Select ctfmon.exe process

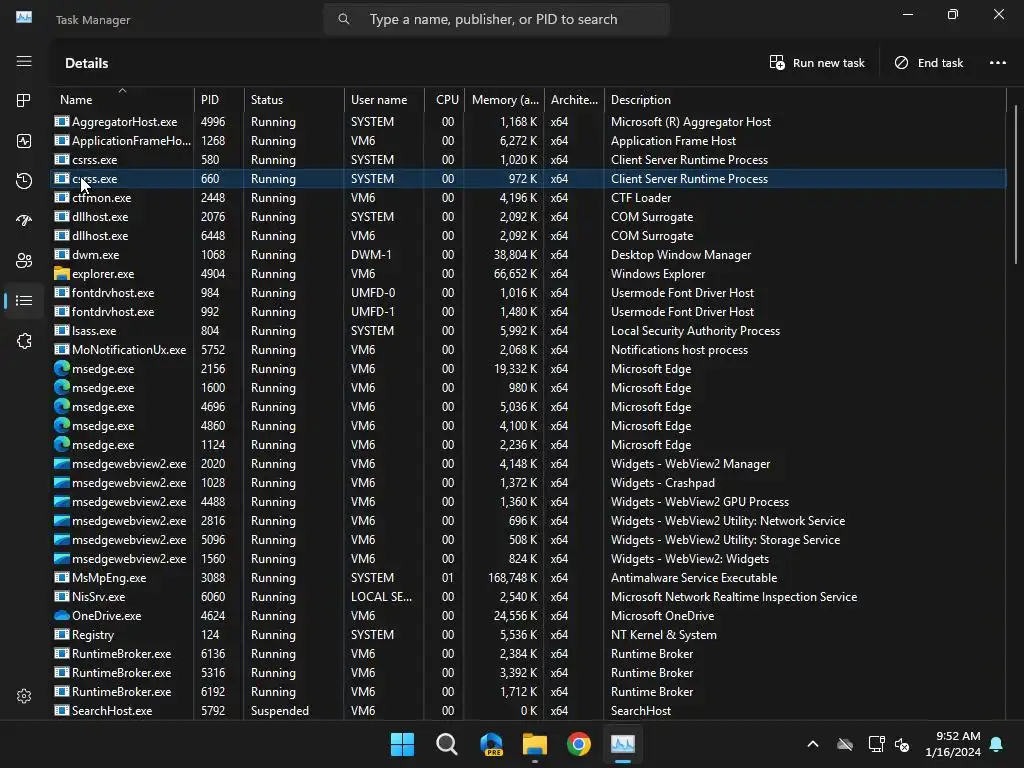pyautogui.click(x=528, y=197)
